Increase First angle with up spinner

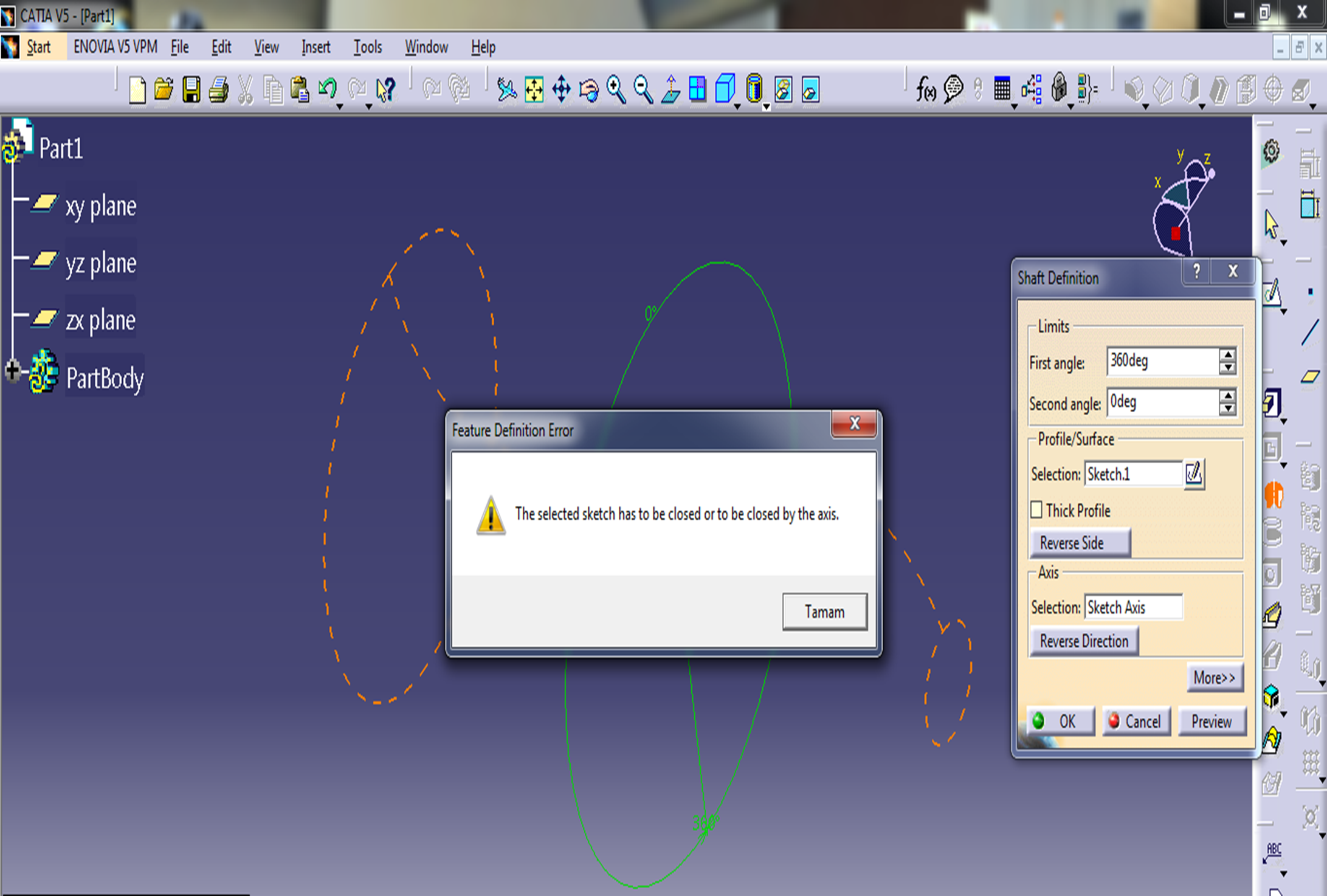[1228, 354]
